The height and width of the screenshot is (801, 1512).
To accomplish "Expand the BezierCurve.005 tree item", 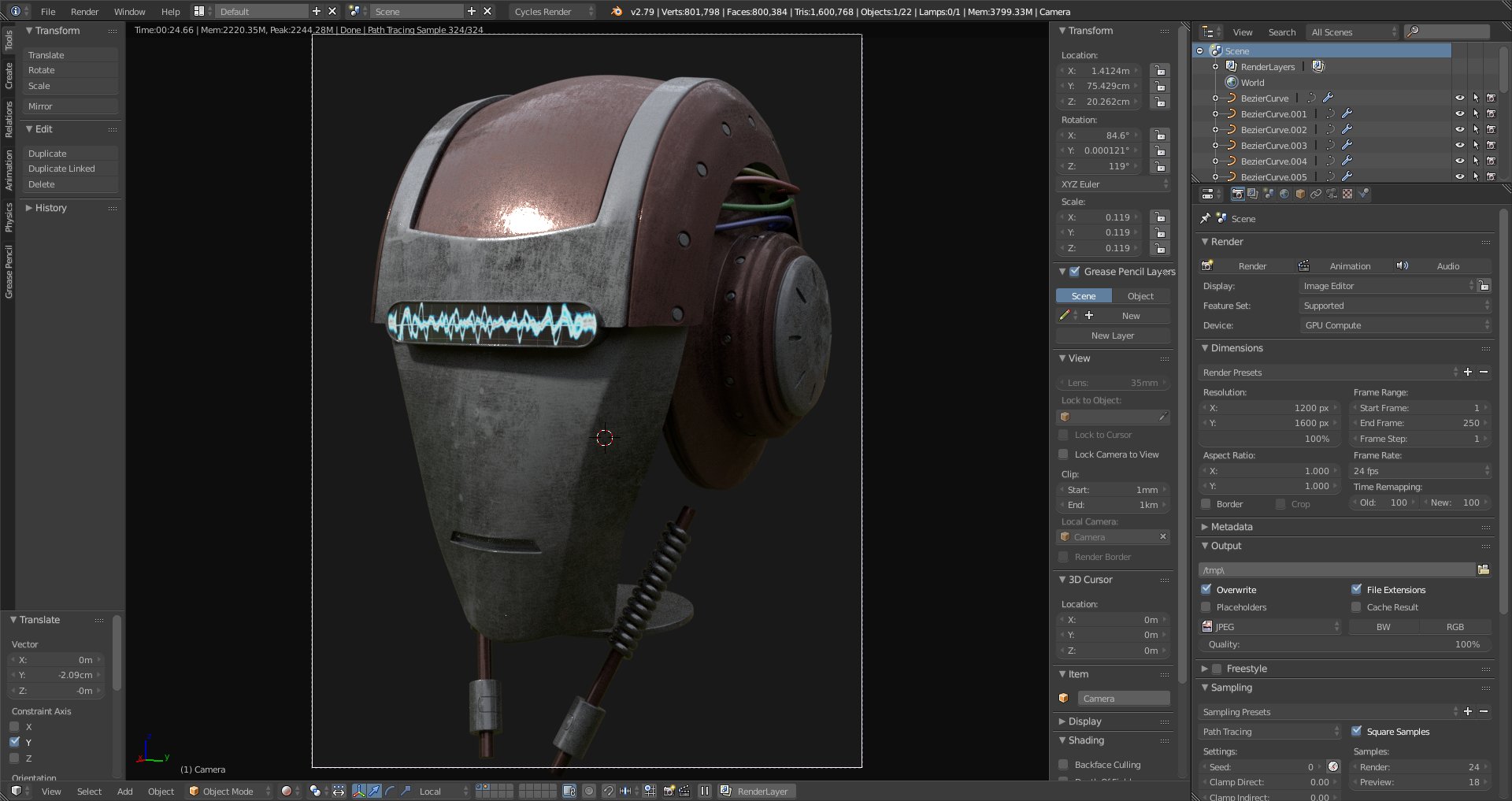I will click(1215, 176).
